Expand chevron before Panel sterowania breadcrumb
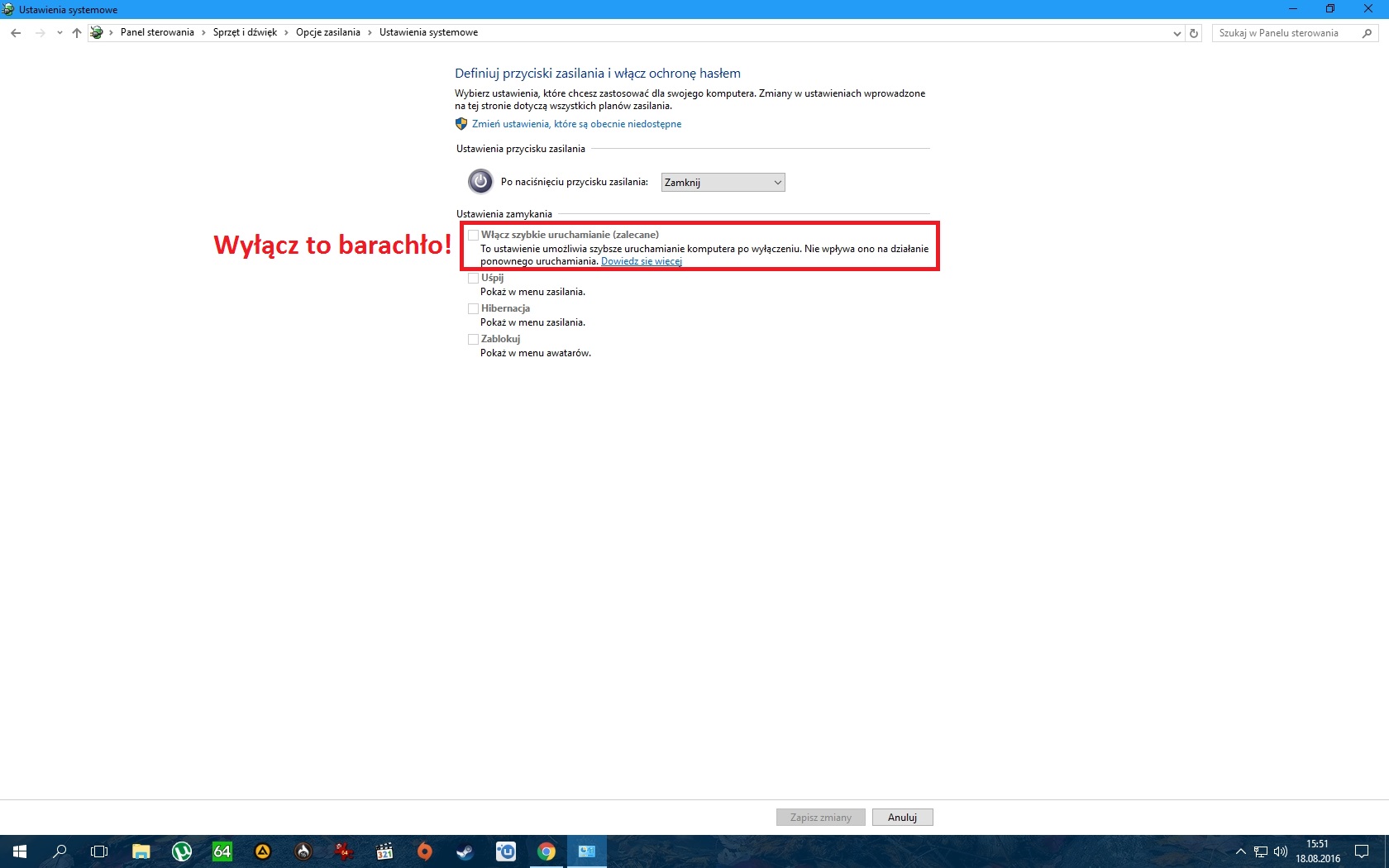The image size is (1389, 868). tap(111, 33)
